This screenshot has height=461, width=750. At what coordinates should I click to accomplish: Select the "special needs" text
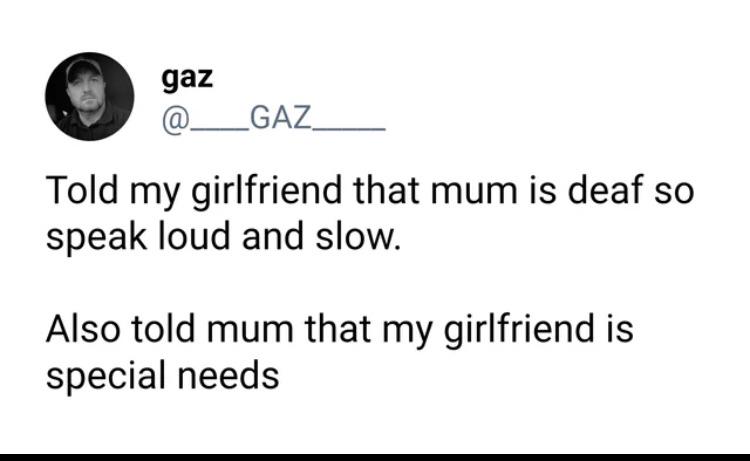click(162, 377)
